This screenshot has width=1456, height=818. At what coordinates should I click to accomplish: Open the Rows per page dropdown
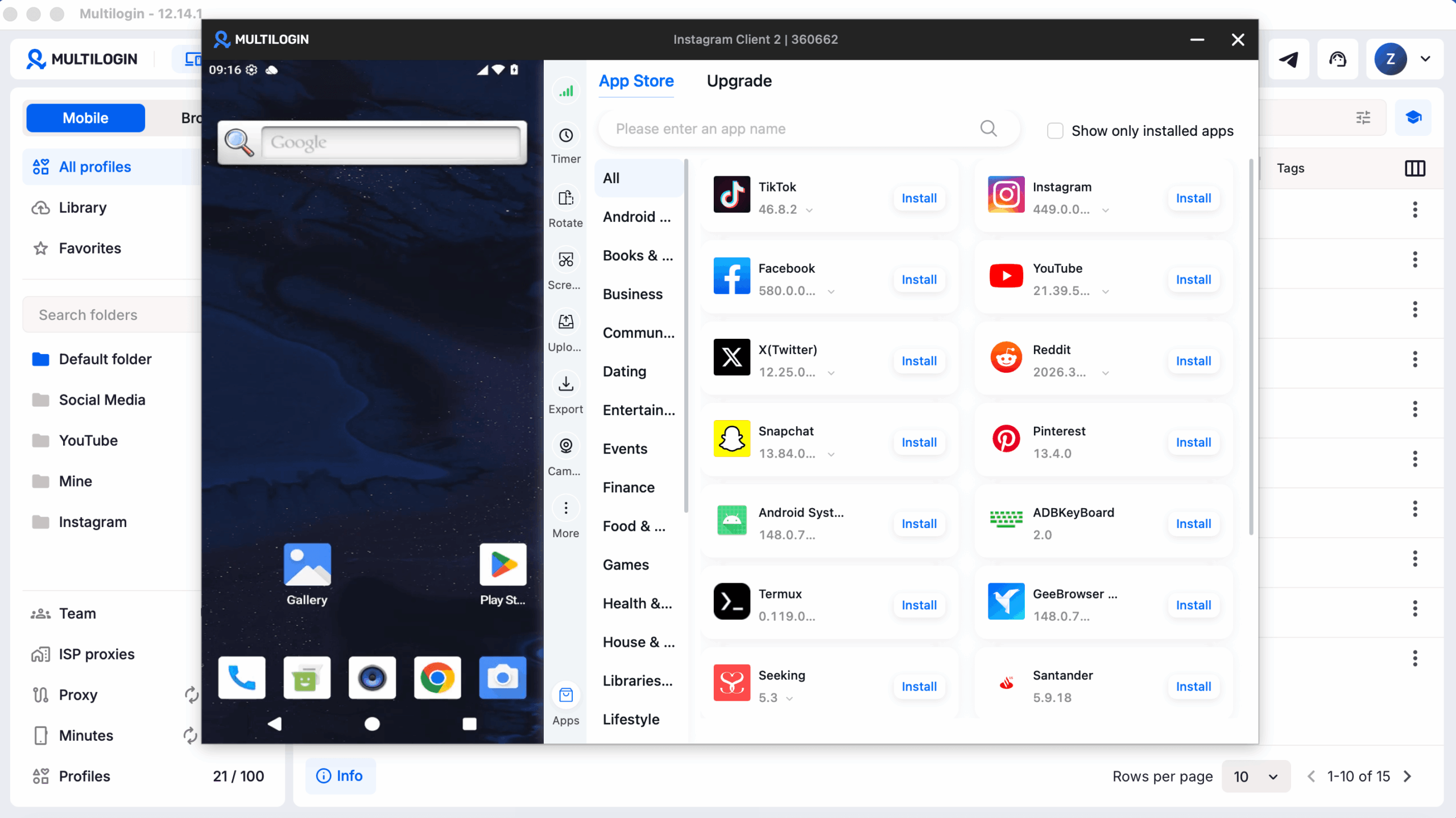pos(1255,777)
